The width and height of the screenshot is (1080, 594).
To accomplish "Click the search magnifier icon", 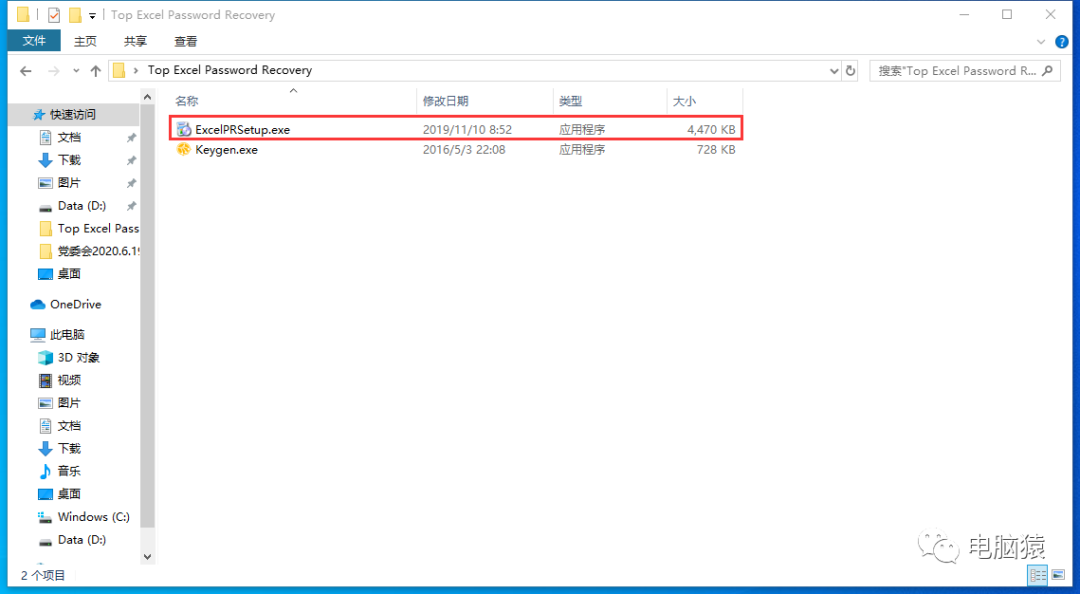I will 1048,70.
